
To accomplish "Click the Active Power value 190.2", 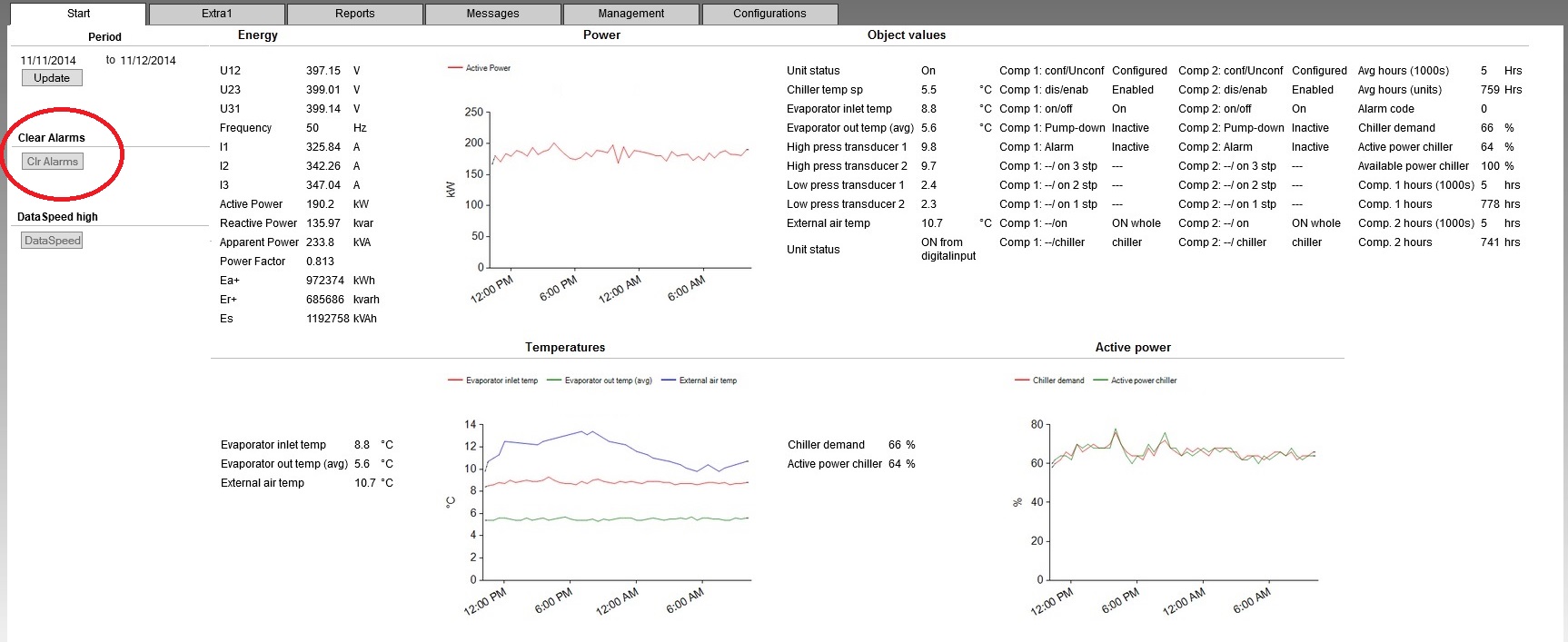I will point(320,204).
